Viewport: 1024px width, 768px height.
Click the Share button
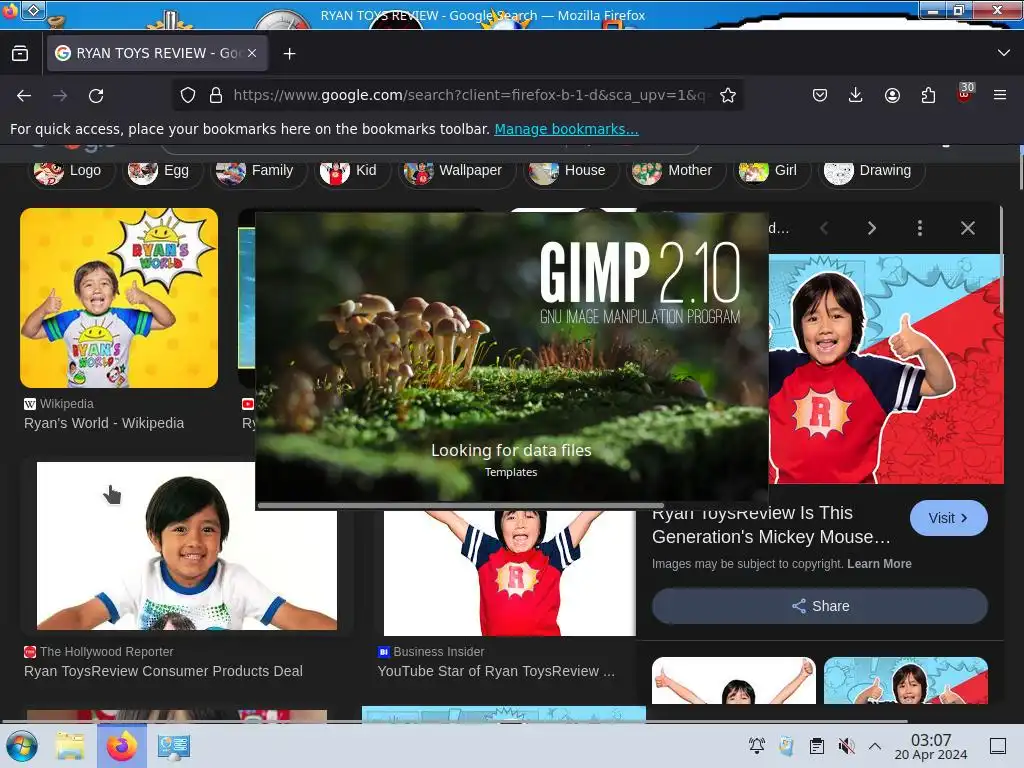click(x=820, y=606)
